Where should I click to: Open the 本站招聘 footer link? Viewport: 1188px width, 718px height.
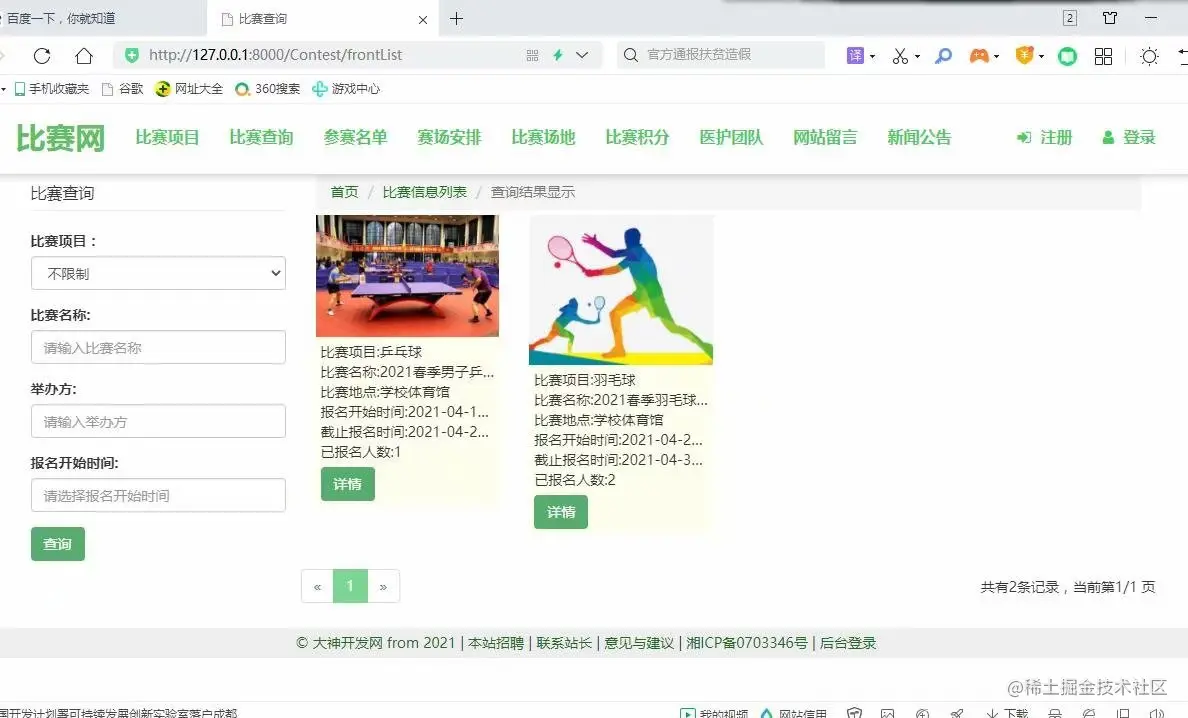(496, 643)
